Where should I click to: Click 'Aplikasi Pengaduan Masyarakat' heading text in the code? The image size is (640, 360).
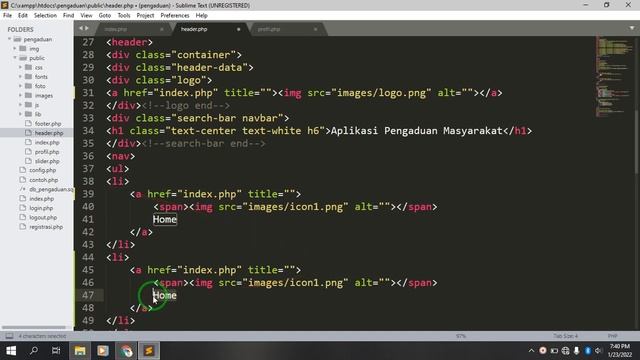pos(416,131)
